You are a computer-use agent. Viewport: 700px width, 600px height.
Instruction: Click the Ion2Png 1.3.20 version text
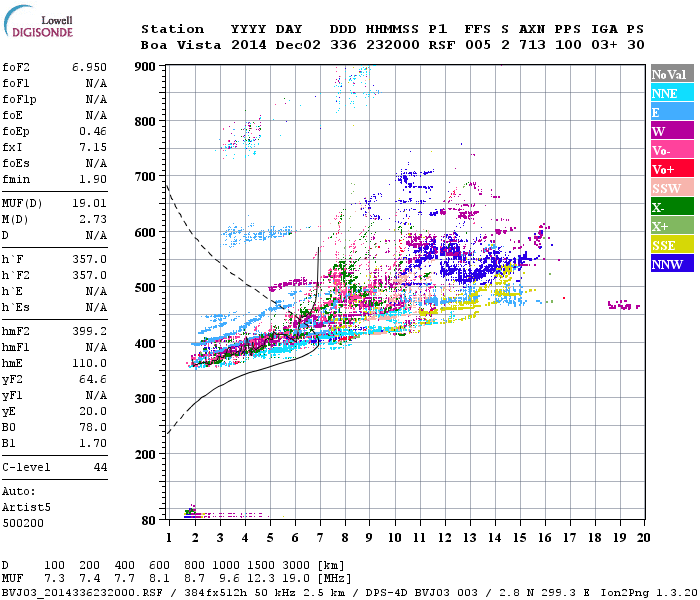(x=649, y=593)
